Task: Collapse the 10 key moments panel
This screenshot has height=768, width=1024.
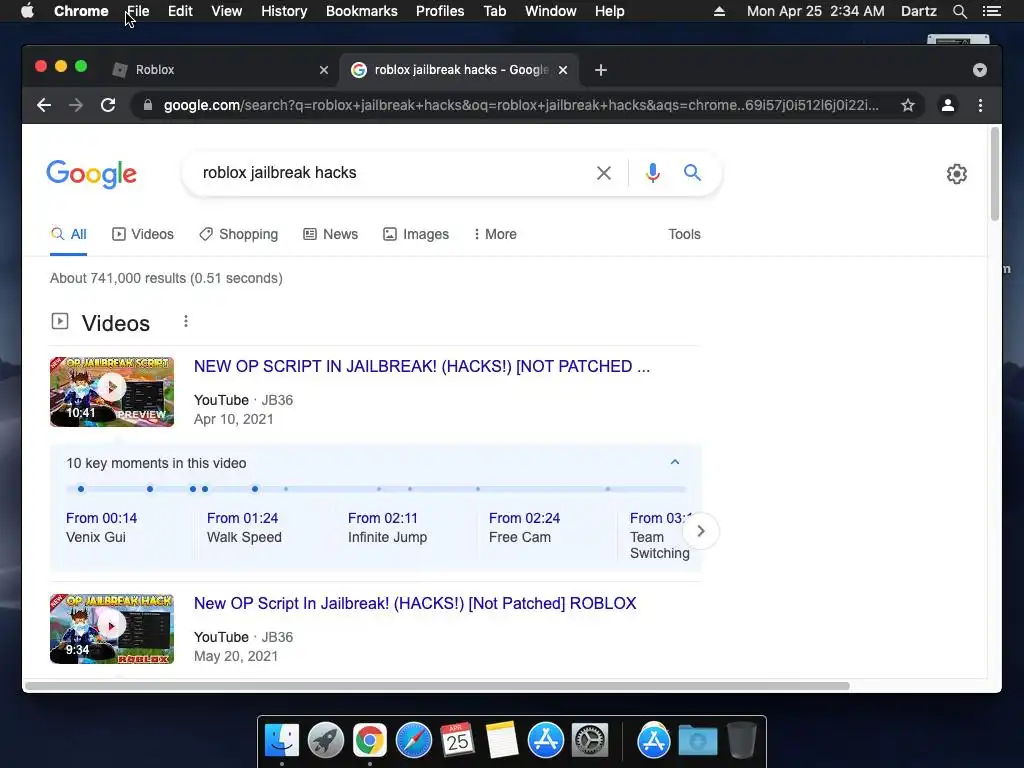Action: (675, 462)
